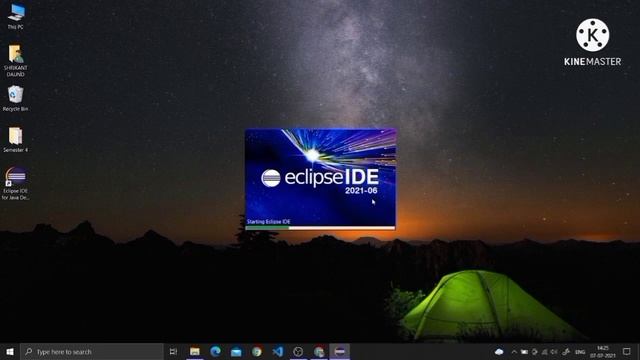640x360 pixels.
Task: Open Visual Studio Code from the taskbar
Action: pyautogui.click(x=278, y=351)
